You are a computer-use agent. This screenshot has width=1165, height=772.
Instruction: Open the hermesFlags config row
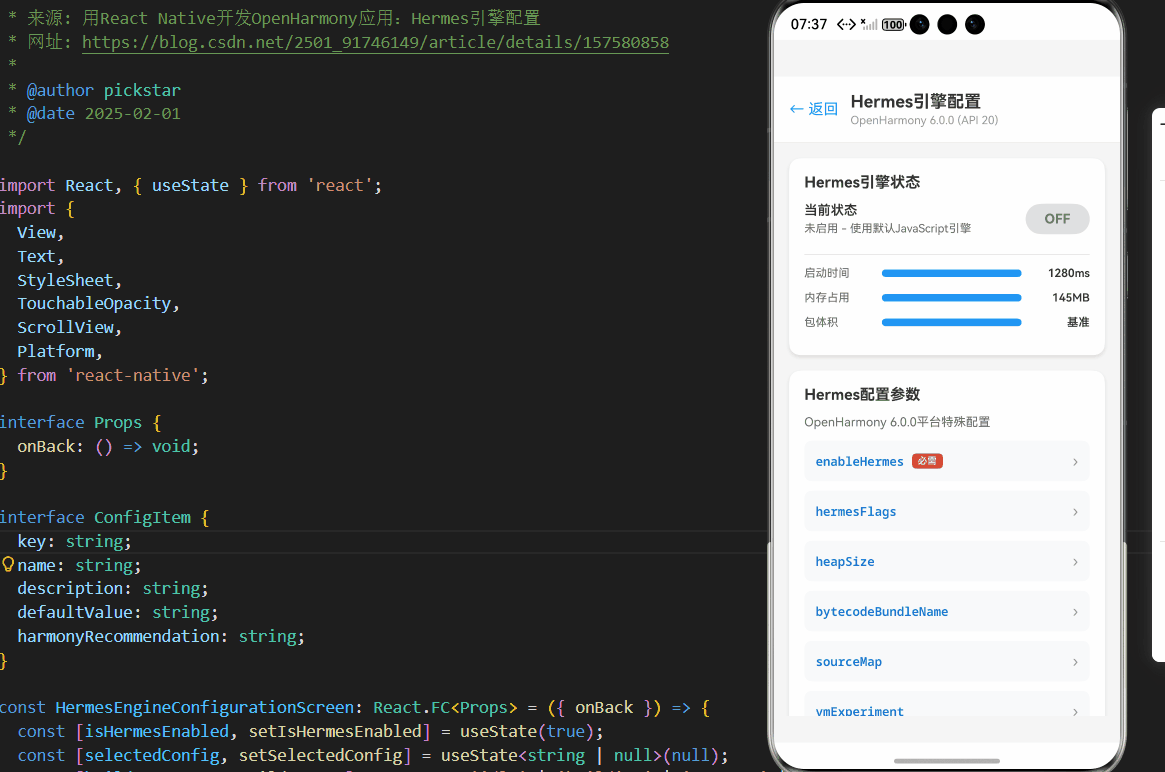point(947,511)
